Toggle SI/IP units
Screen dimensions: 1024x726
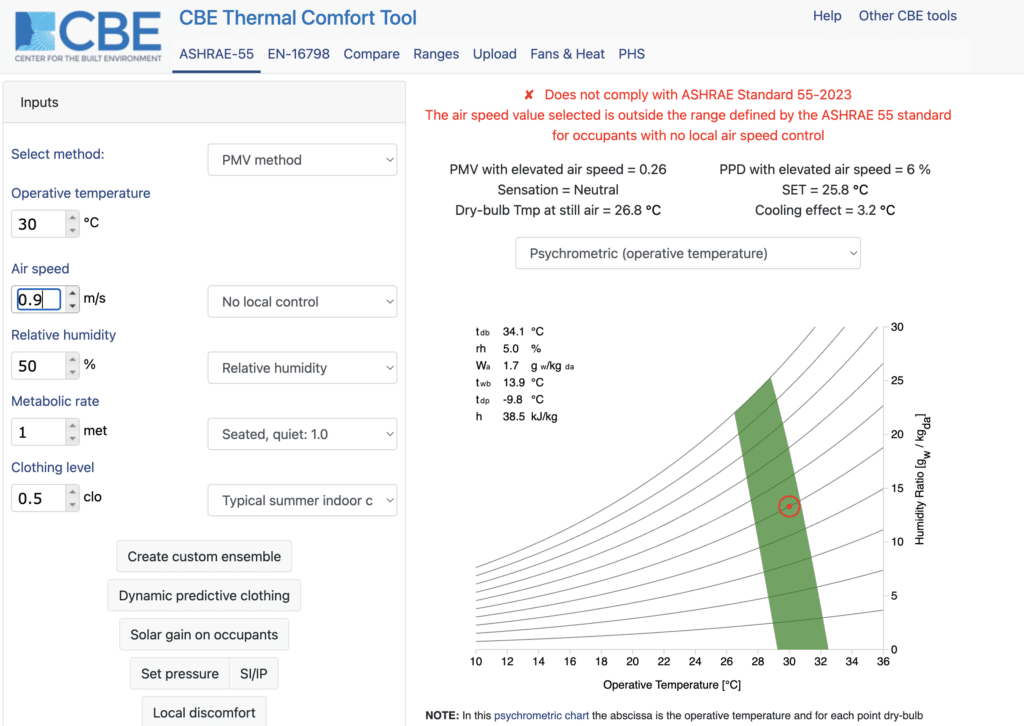[x=253, y=674]
